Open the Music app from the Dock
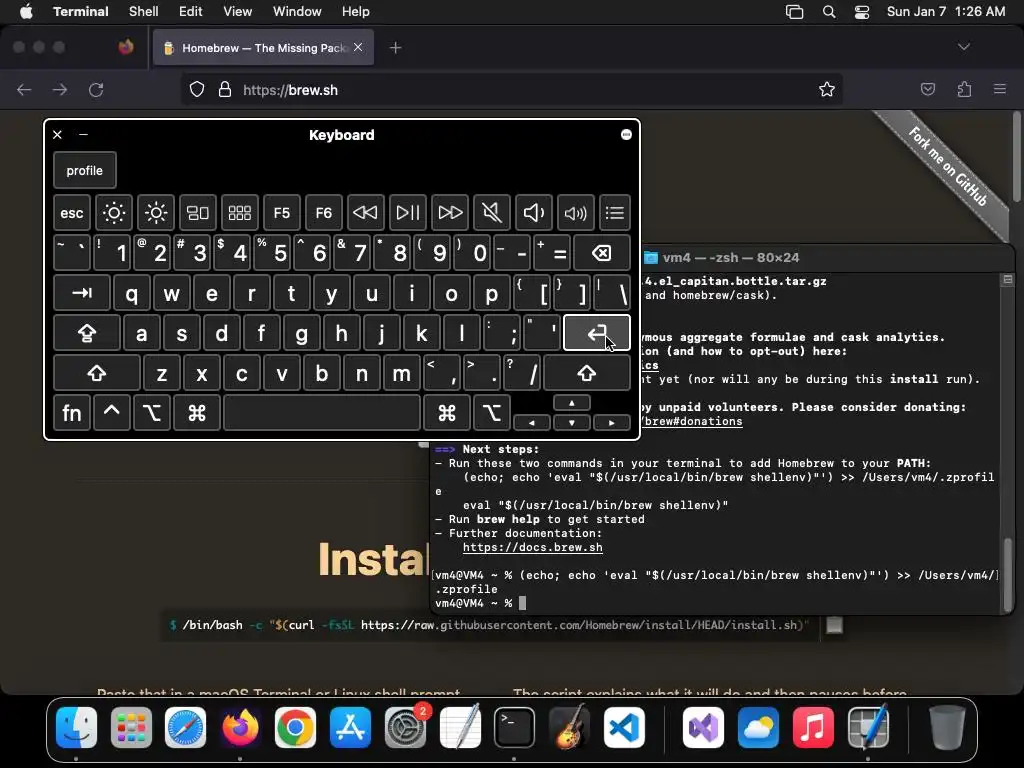 tap(813, 728)
